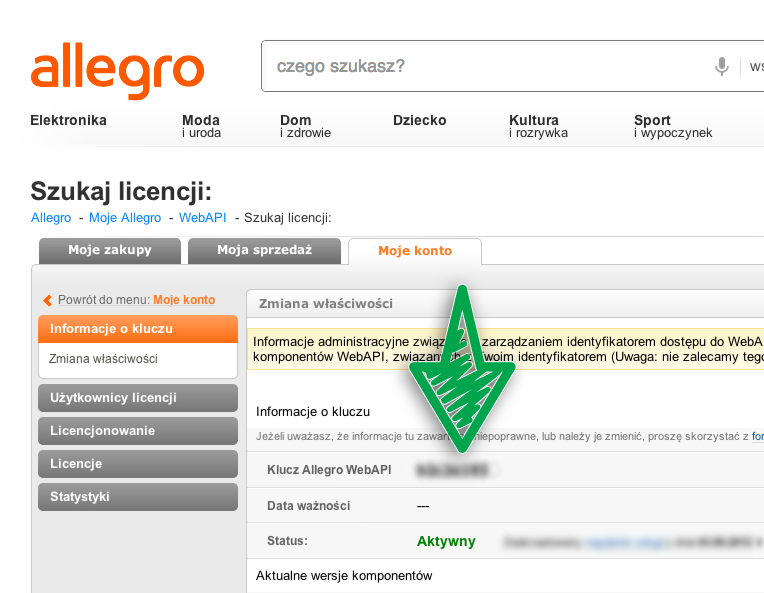The image size is (764, 593).
Task: Open the Elektronika category
Action: pos(68,120)
